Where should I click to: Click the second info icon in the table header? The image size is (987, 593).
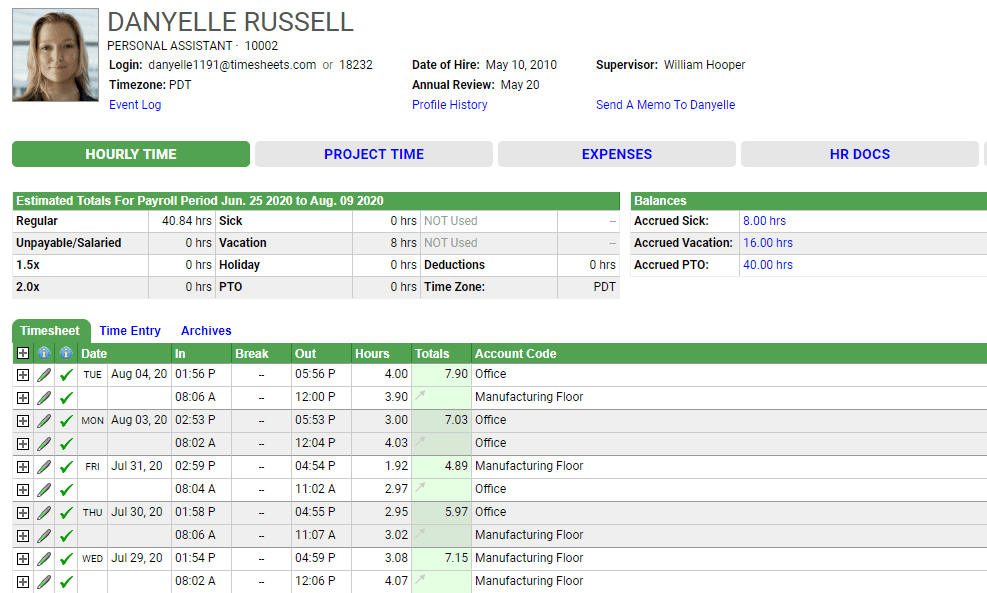click(66, 353)
